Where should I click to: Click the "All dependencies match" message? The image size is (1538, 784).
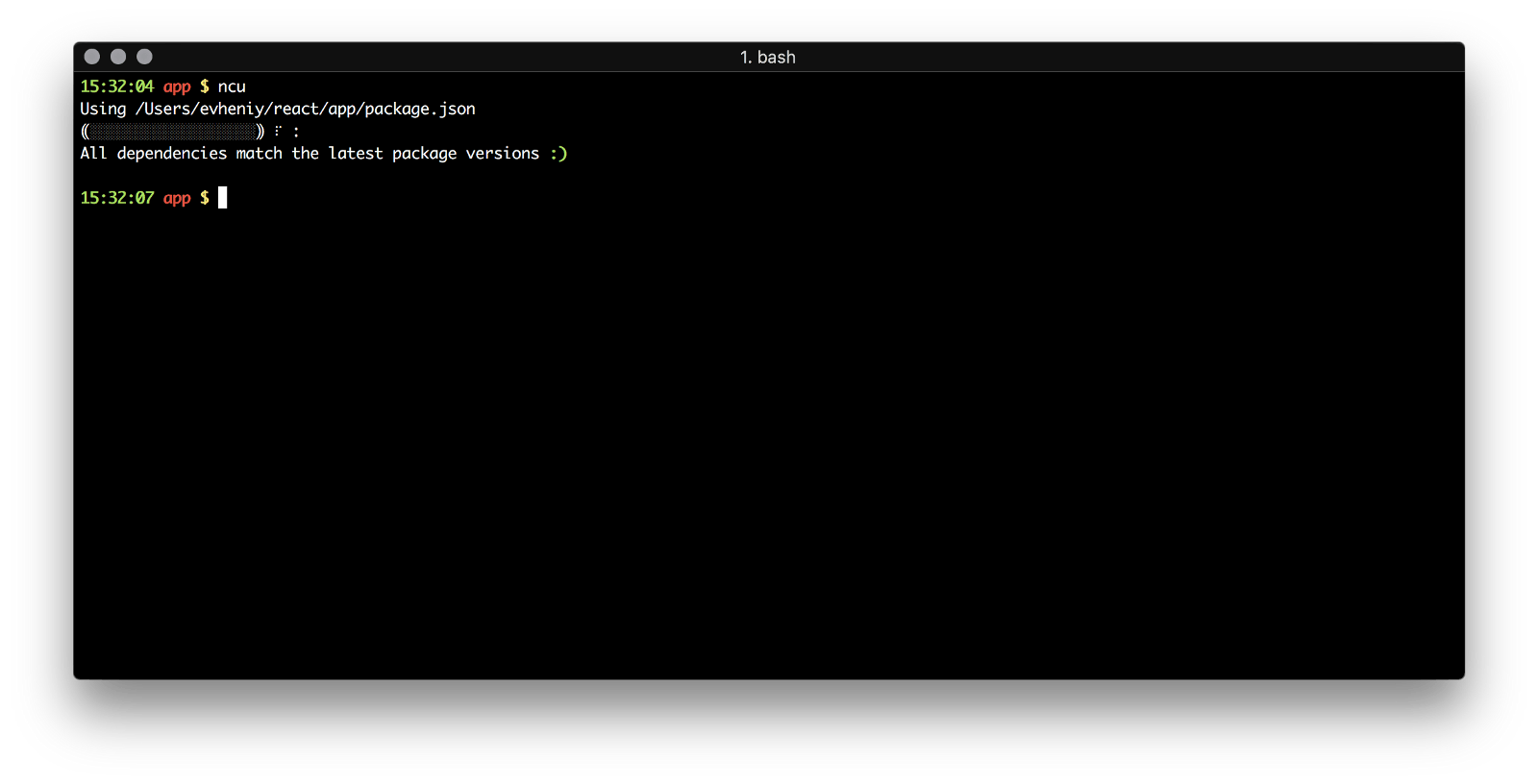[181, 154]
